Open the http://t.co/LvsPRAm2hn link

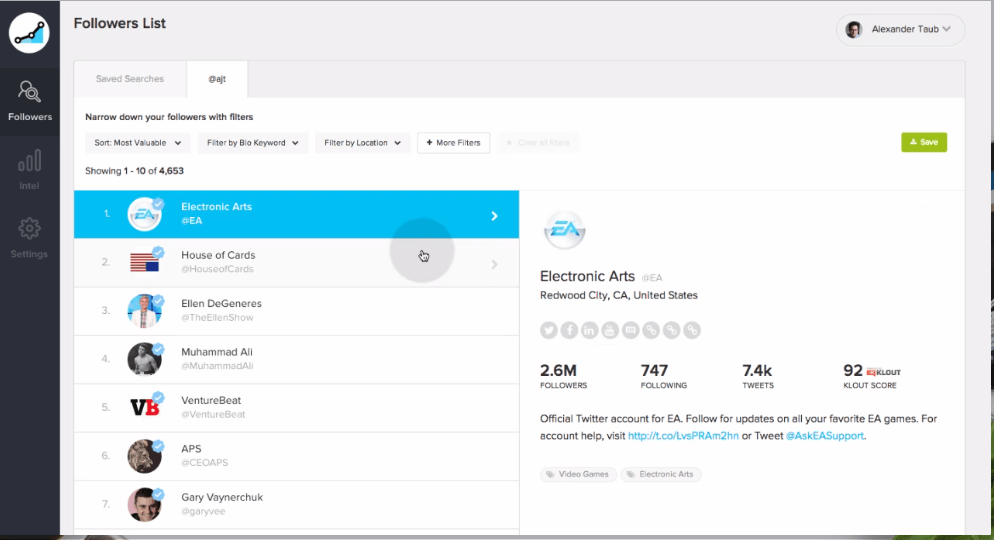click(683, 436)
